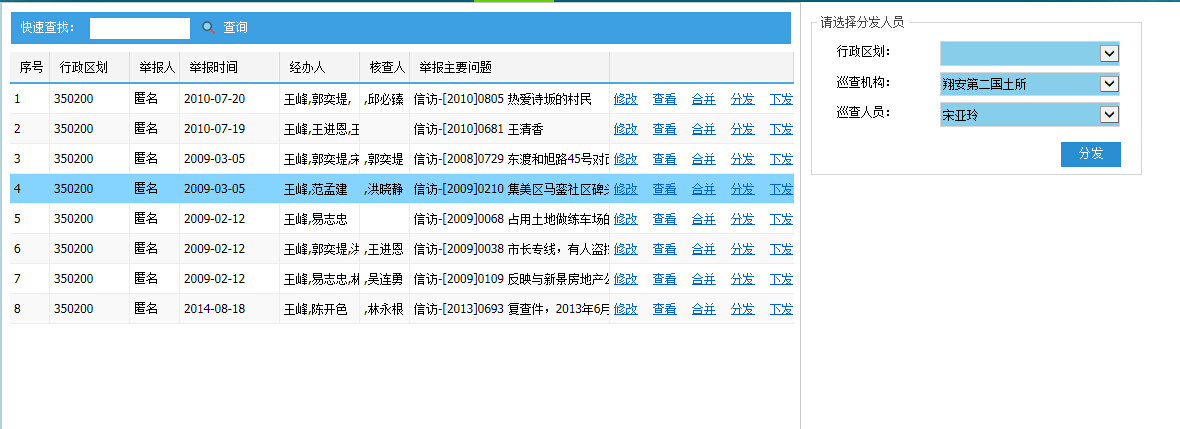Click 查看 link in row 3
Viewport: 1180px width, 429px height.
[665, 159]
